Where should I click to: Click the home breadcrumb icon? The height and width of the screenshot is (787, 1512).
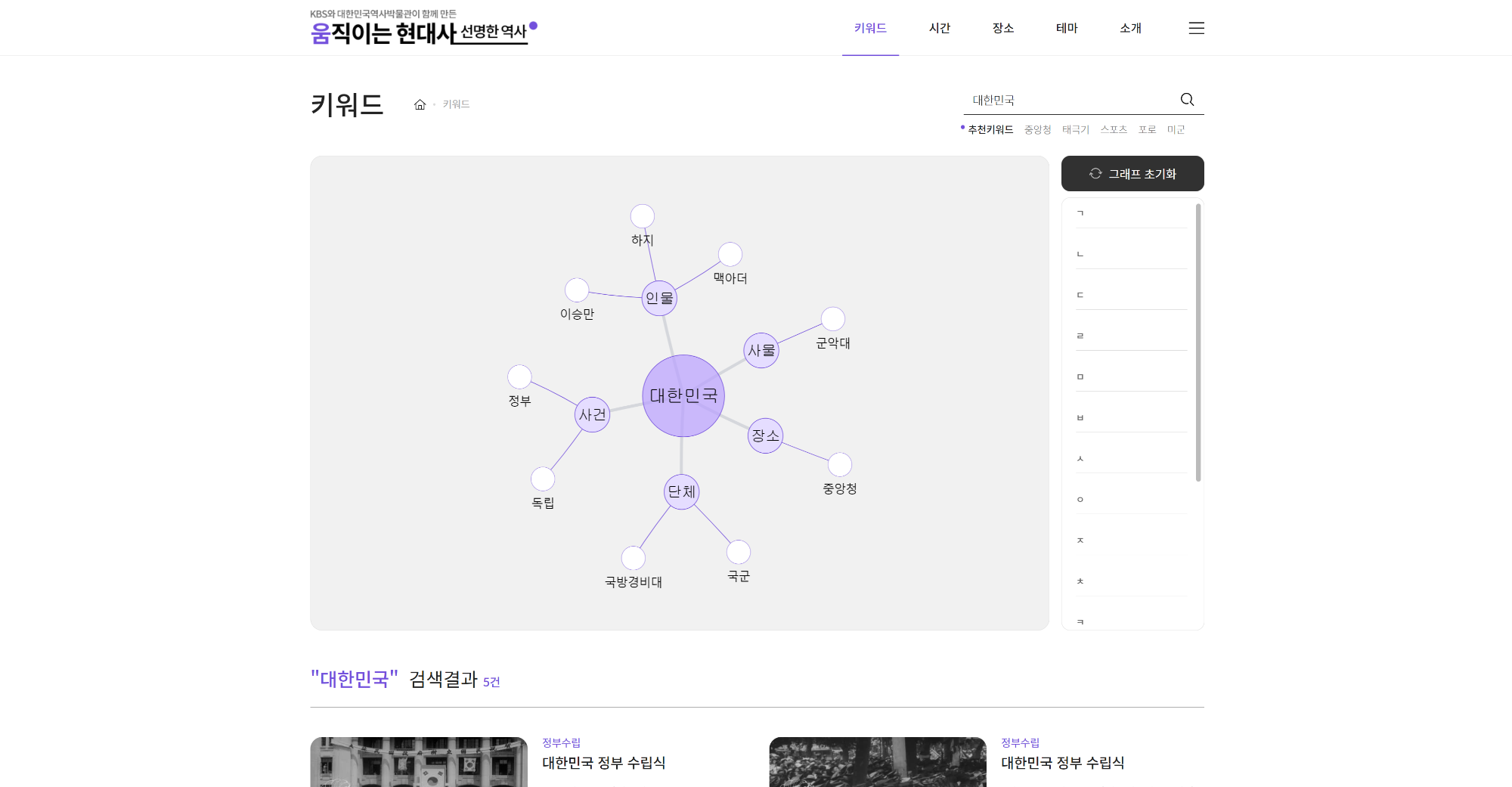(420, 104)
